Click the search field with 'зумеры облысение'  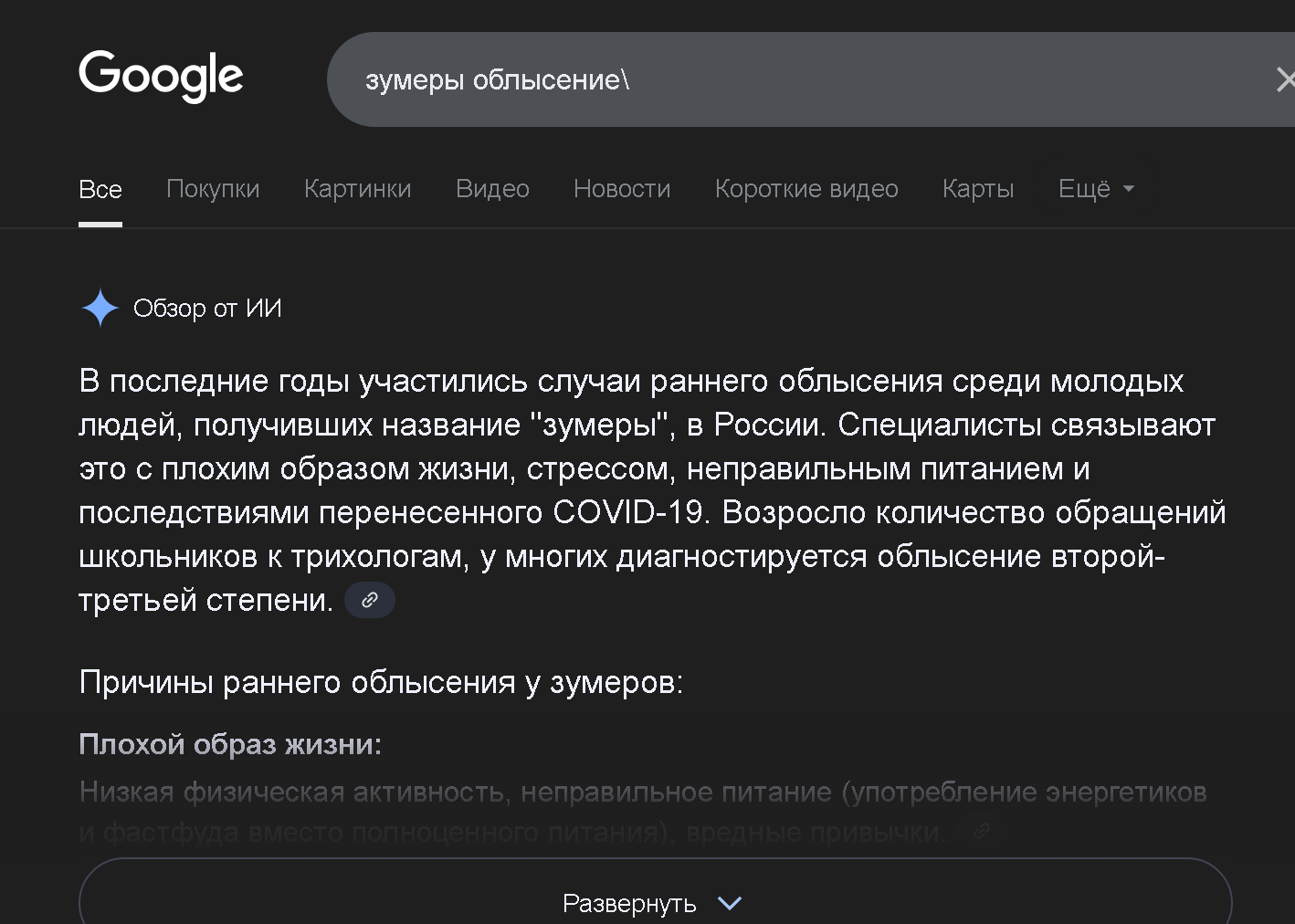pos(731,80)
